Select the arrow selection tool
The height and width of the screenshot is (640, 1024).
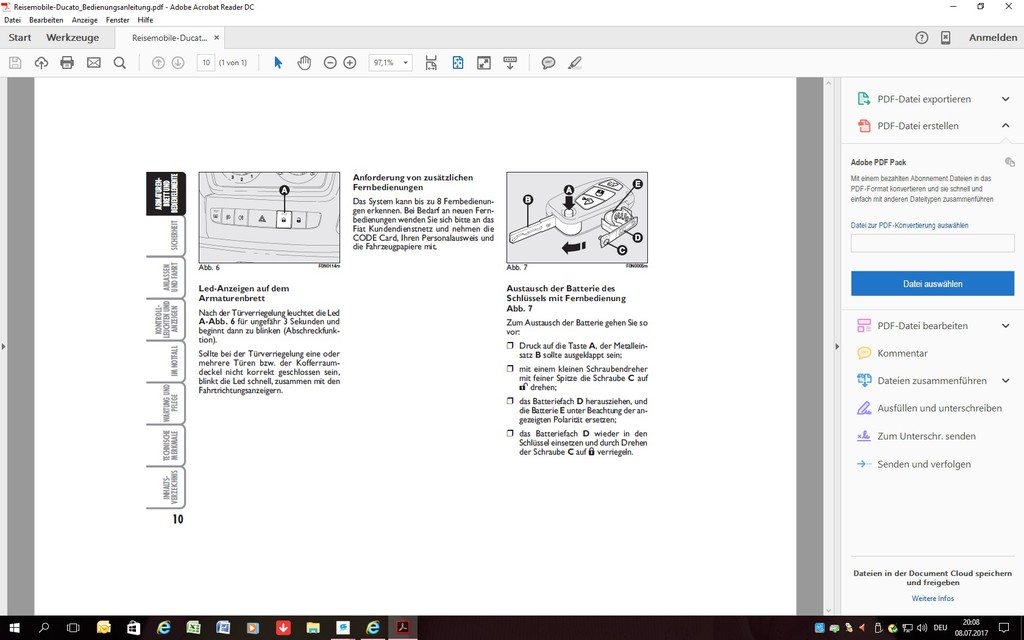278,63
